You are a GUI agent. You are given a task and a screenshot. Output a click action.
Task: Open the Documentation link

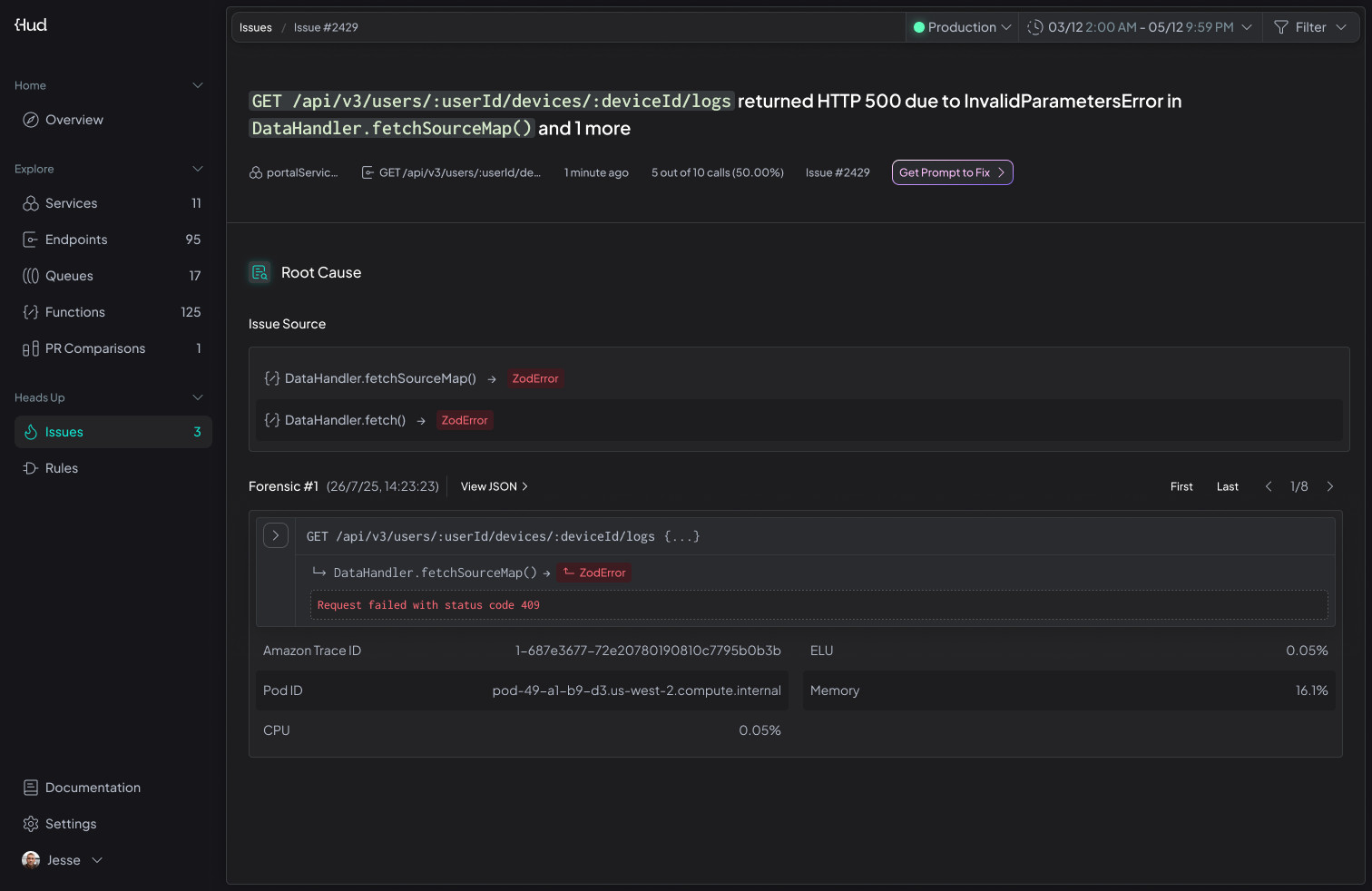[93, 788]
